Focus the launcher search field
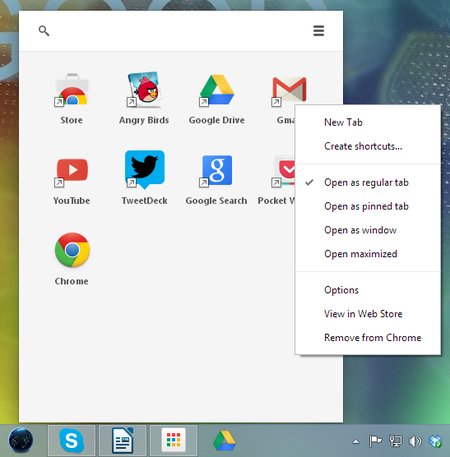 (x=180, y=31)
